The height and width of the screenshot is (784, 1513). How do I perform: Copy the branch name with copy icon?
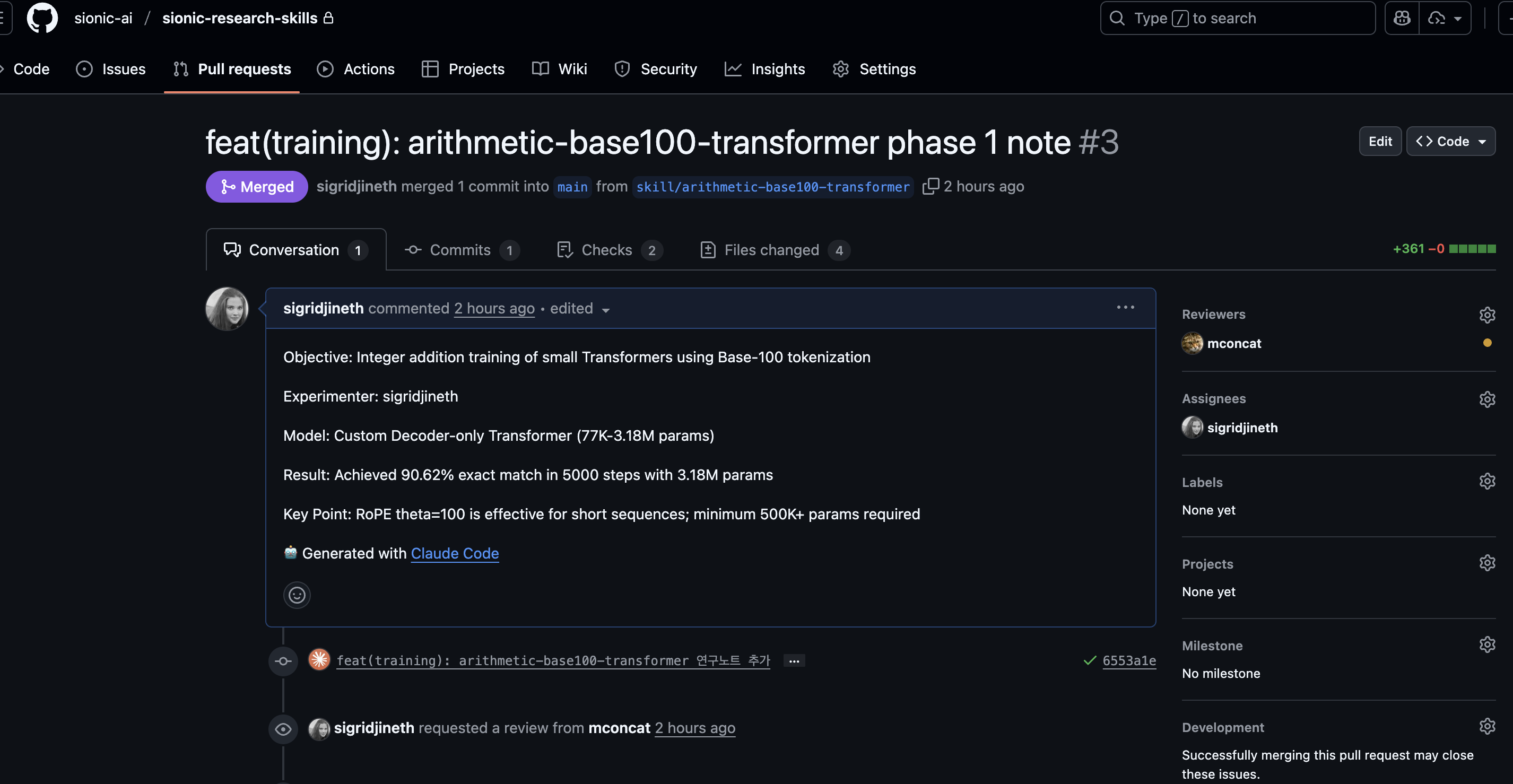pos(931,186)
